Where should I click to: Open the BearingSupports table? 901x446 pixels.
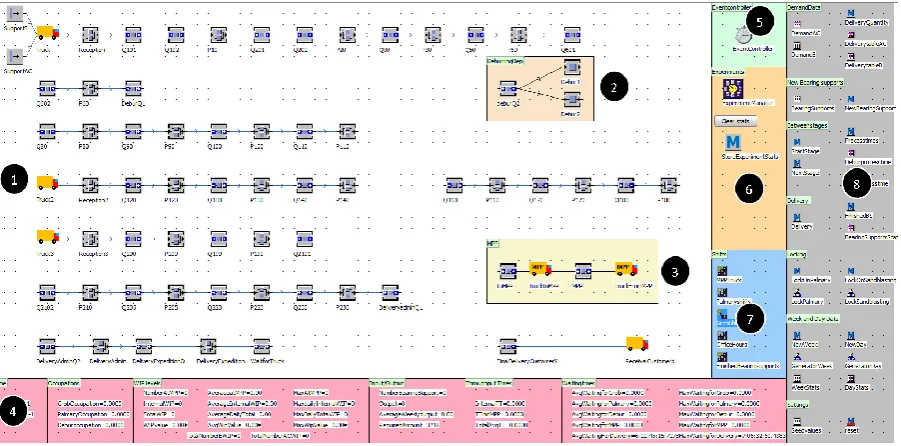pos(797,99)
